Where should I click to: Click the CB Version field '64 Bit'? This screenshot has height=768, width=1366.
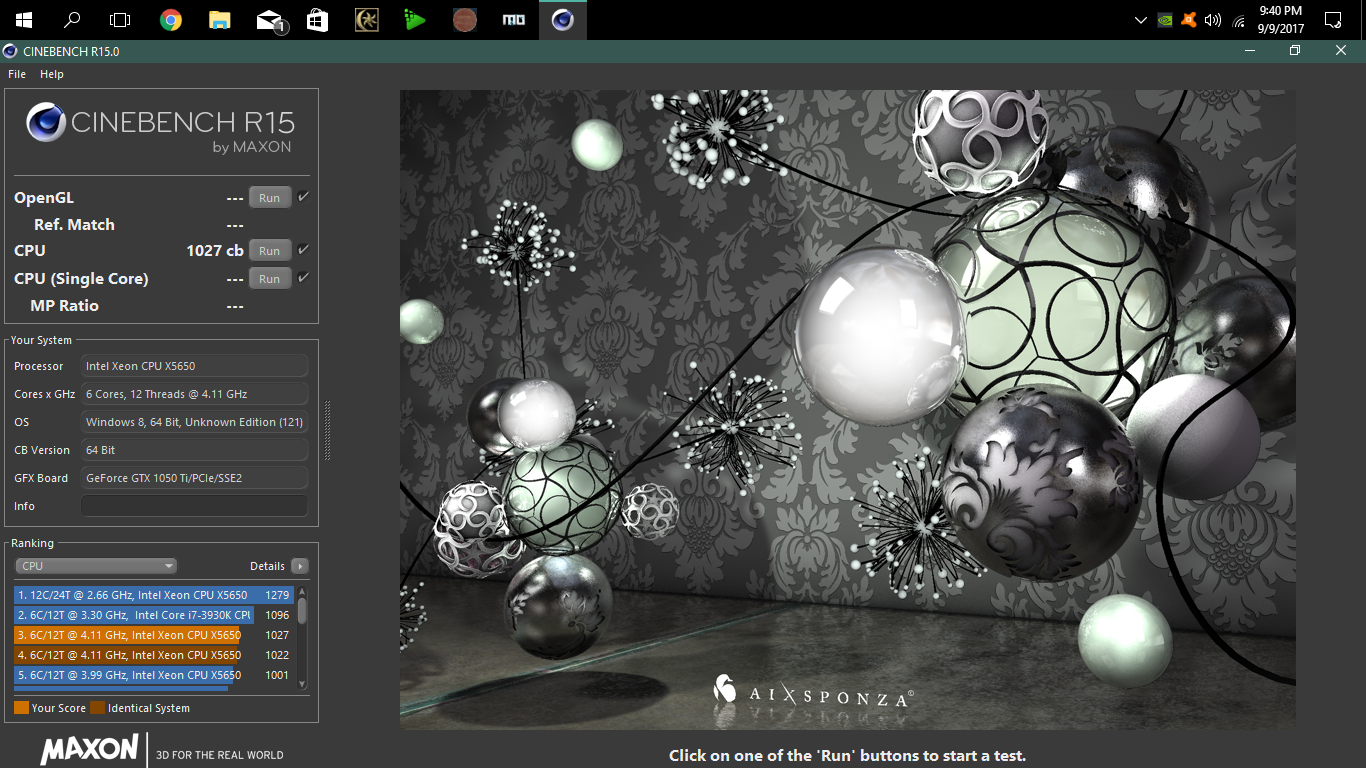tap(194, 450)
